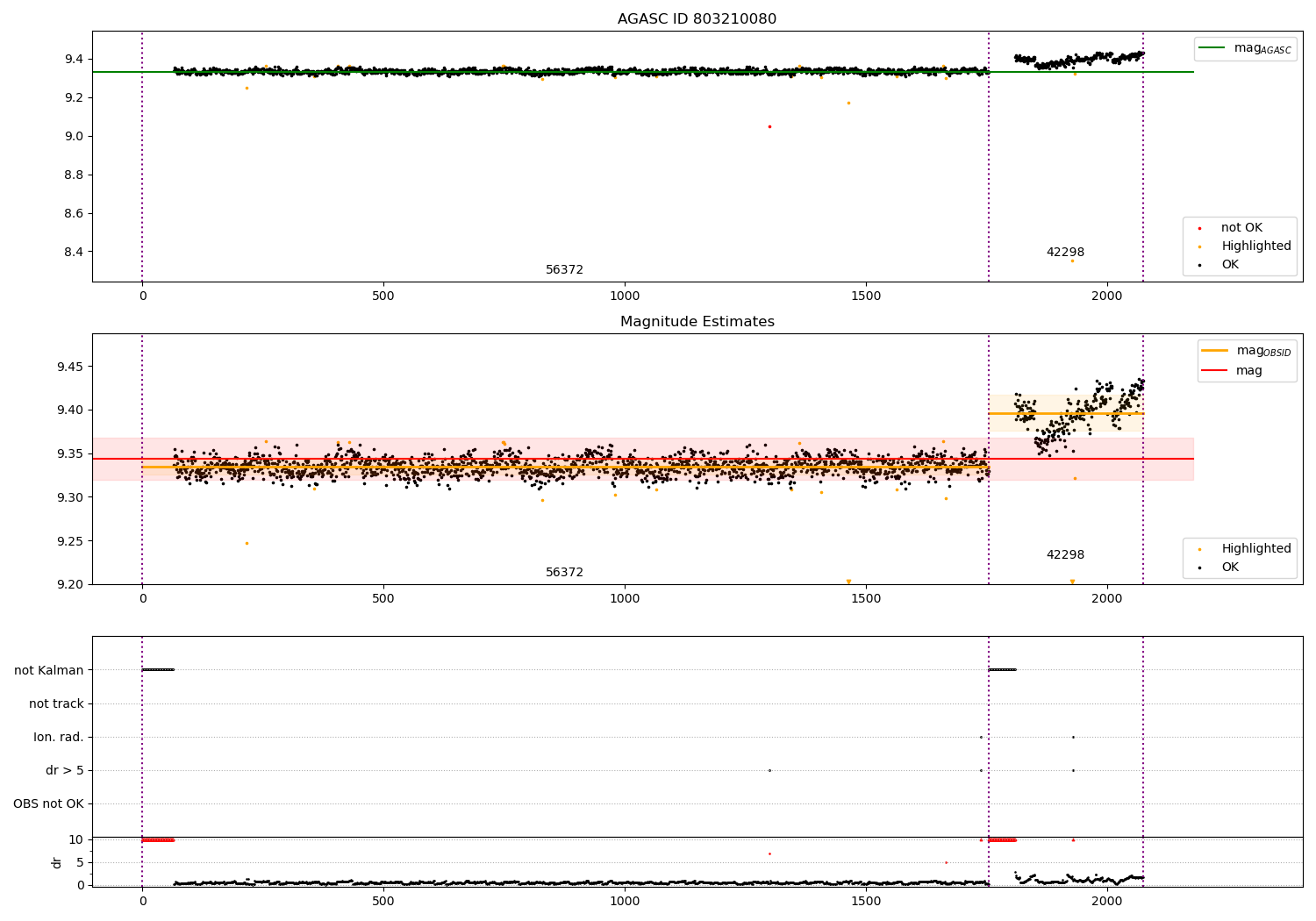Image resolution: width=1316 pixels, height=921 pixels.
Task: Click the red 'mag' legend line in middle plot
Action: (x=1214, y=371)
